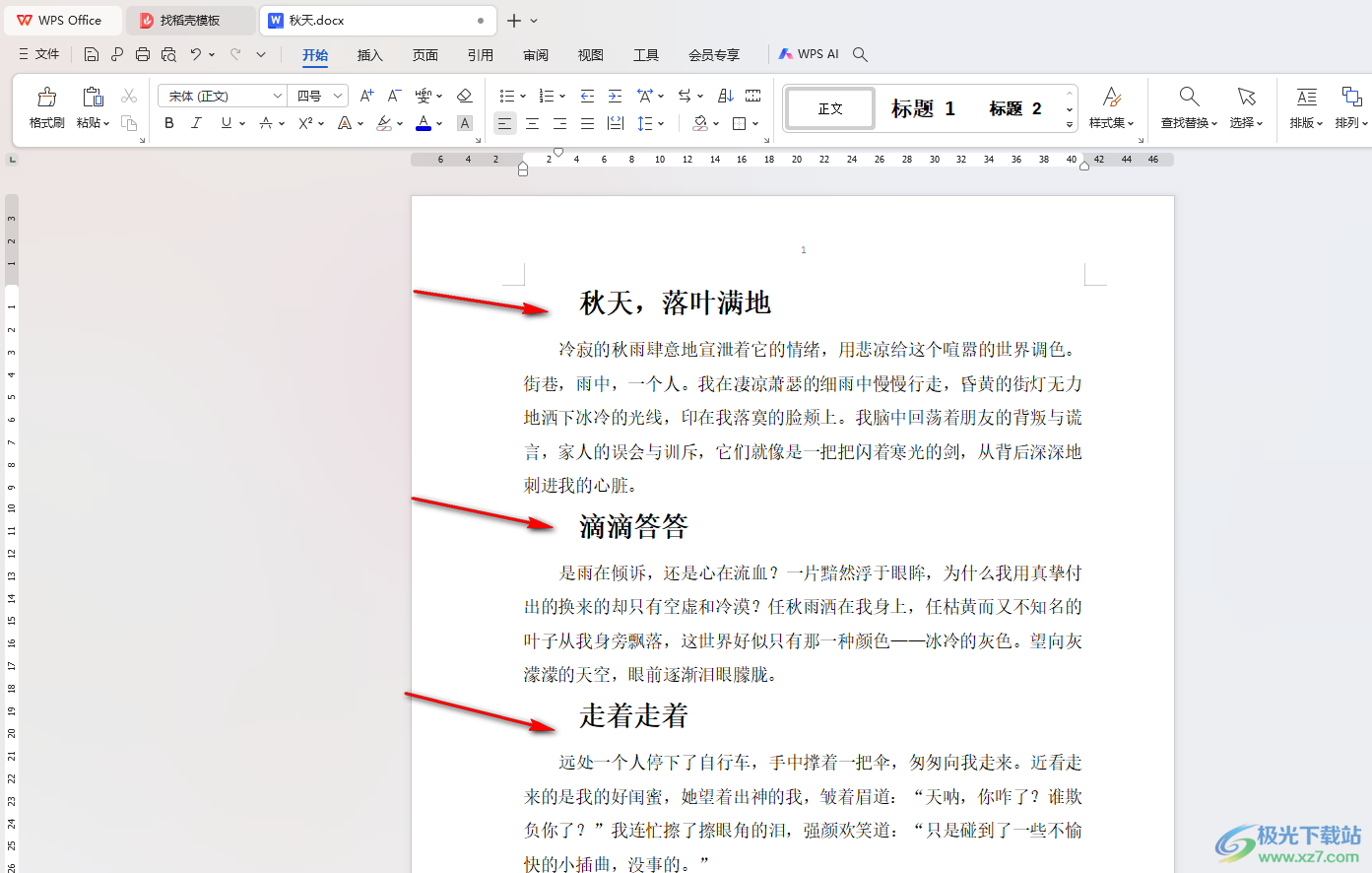Click the Undo arrow icon

[x=196, y=54]
